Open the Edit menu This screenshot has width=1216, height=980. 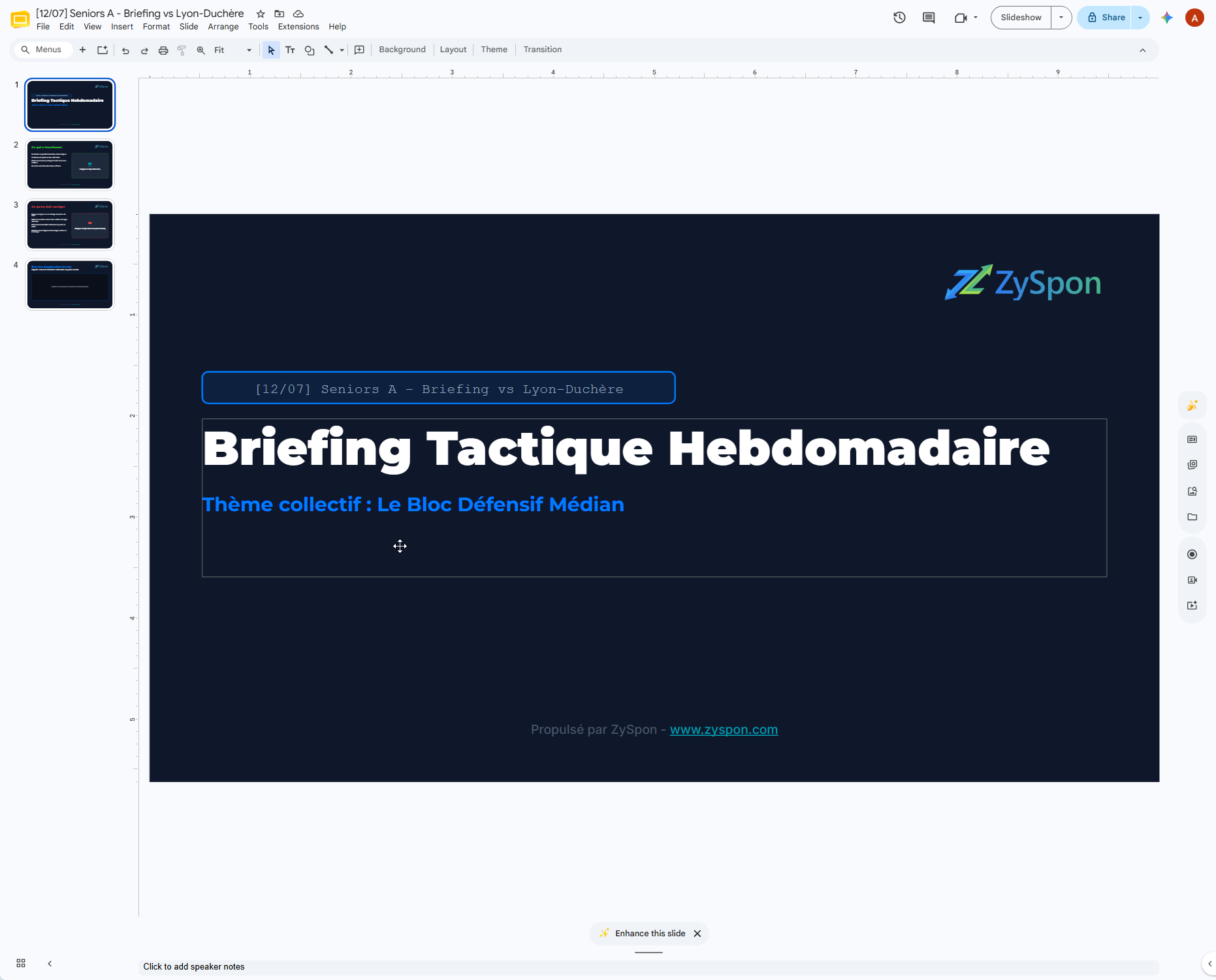[67, 27]
